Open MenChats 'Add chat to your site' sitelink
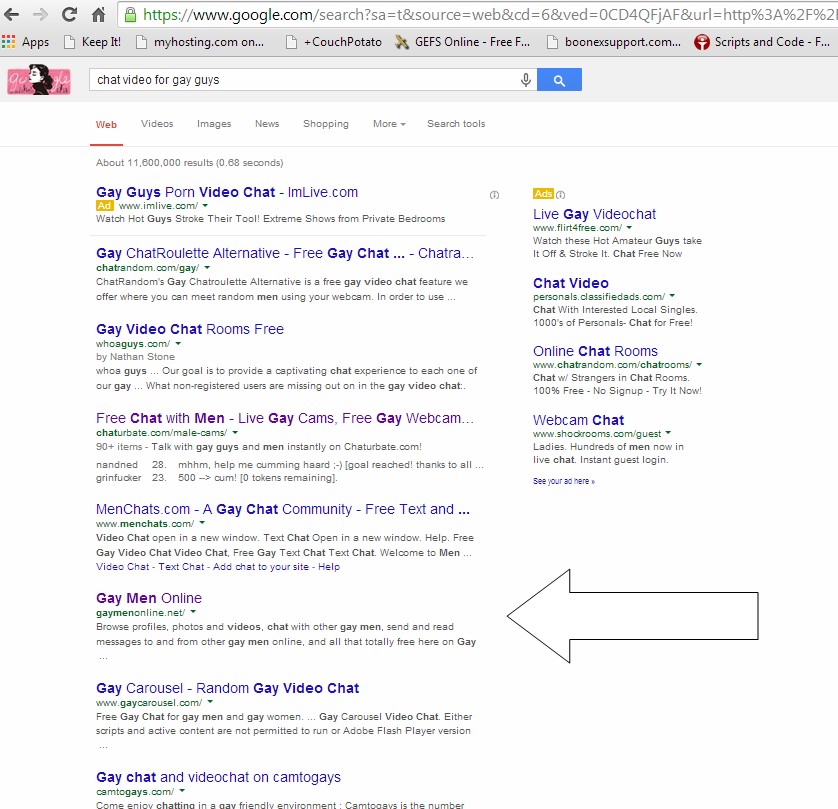838x809 pixels. 261,567
